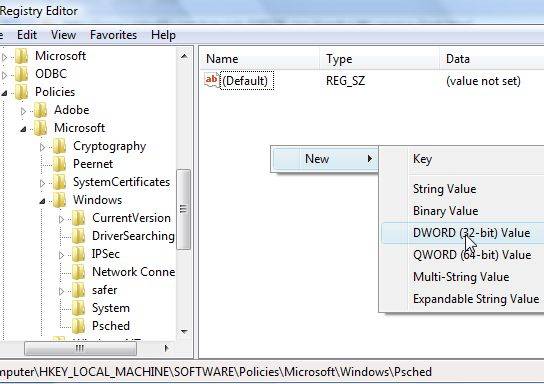Collapse the Windows tree node
This screenshot has height=384, width=544.
click(x=42, y=201)
